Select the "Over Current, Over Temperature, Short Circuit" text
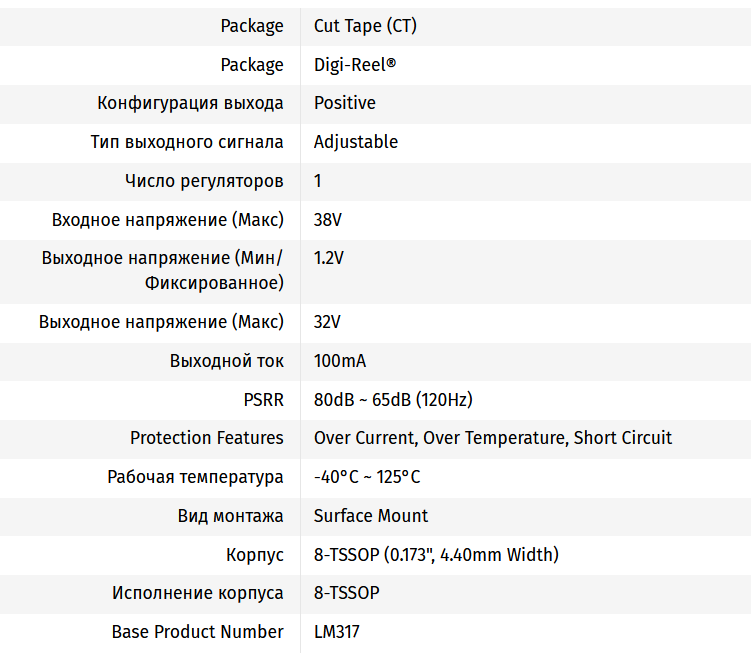 click(493, 438)
